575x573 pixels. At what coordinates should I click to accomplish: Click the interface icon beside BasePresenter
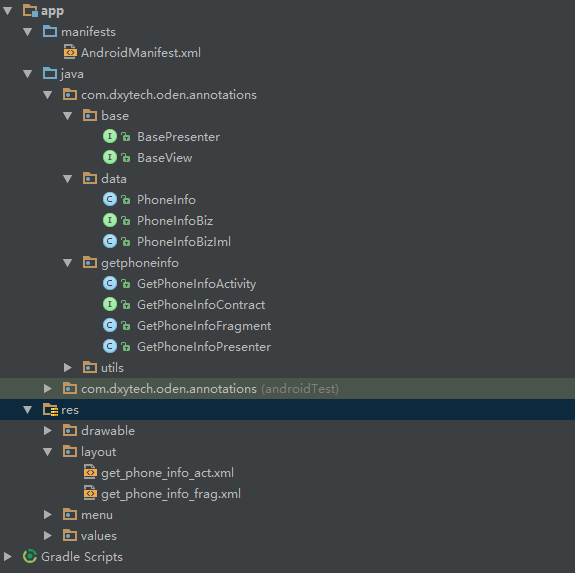[x=110, y=136]
